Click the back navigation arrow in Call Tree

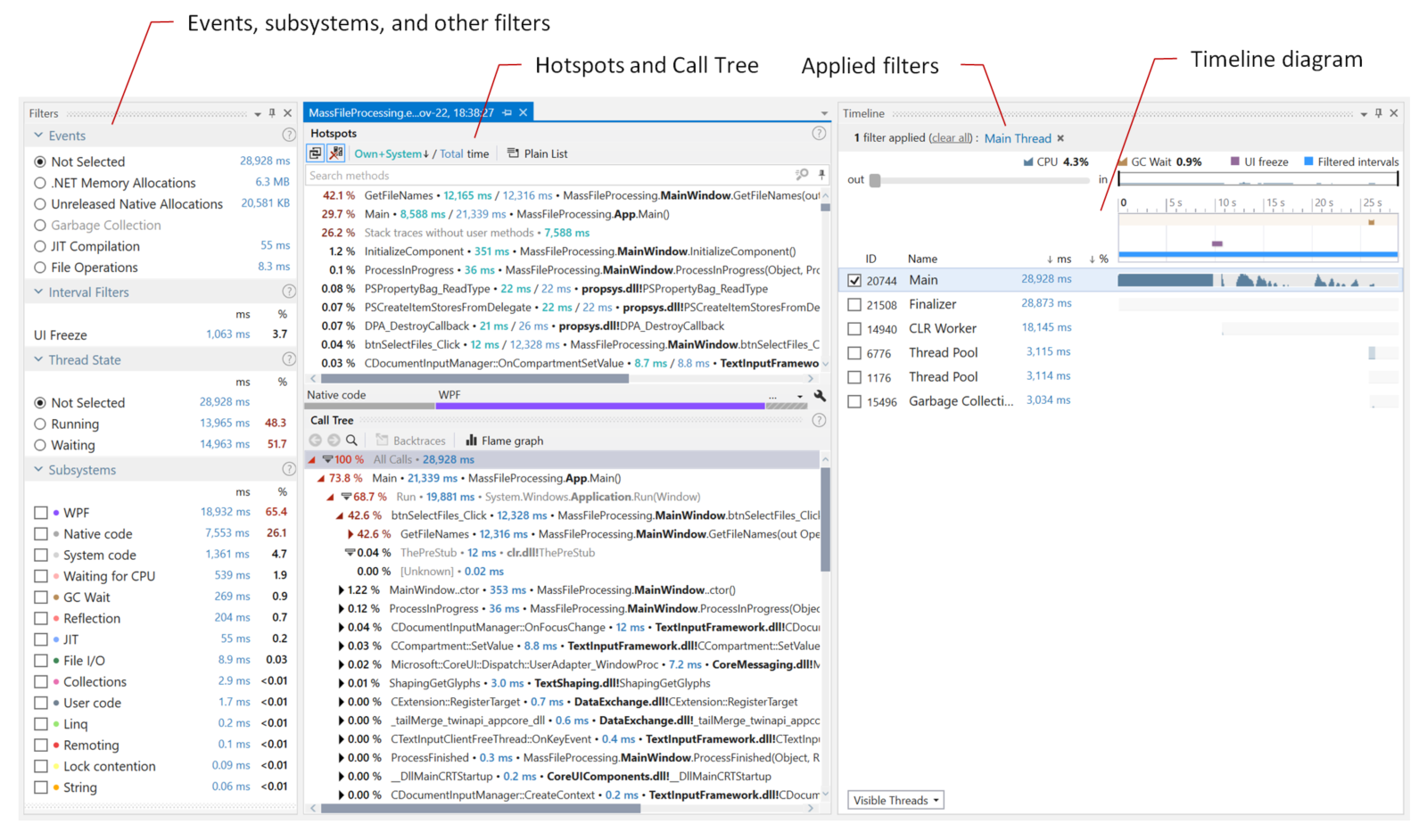tap(314, 440)
